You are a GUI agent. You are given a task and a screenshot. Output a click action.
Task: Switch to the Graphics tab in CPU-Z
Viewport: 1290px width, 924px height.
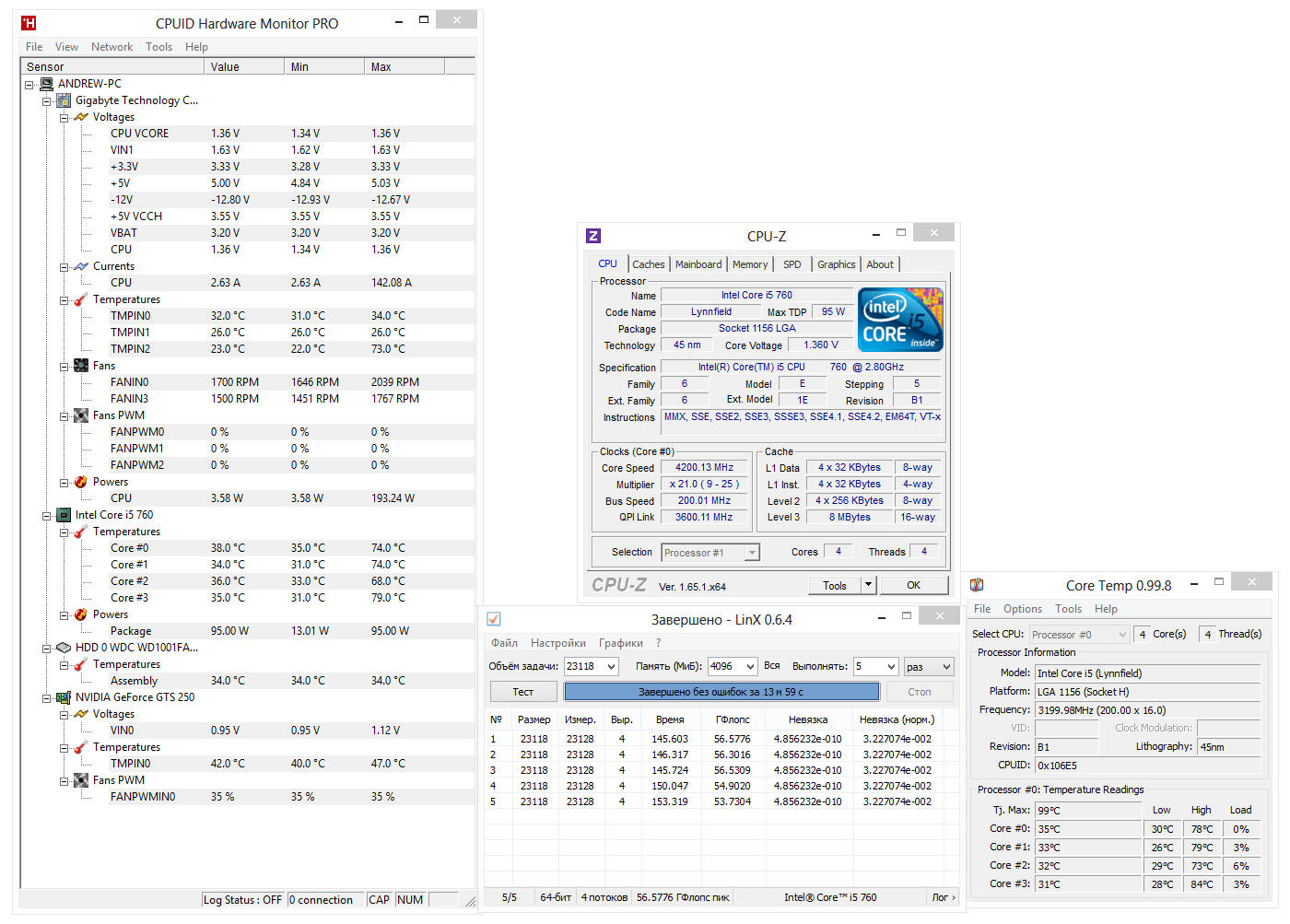[x=837, y=264]
